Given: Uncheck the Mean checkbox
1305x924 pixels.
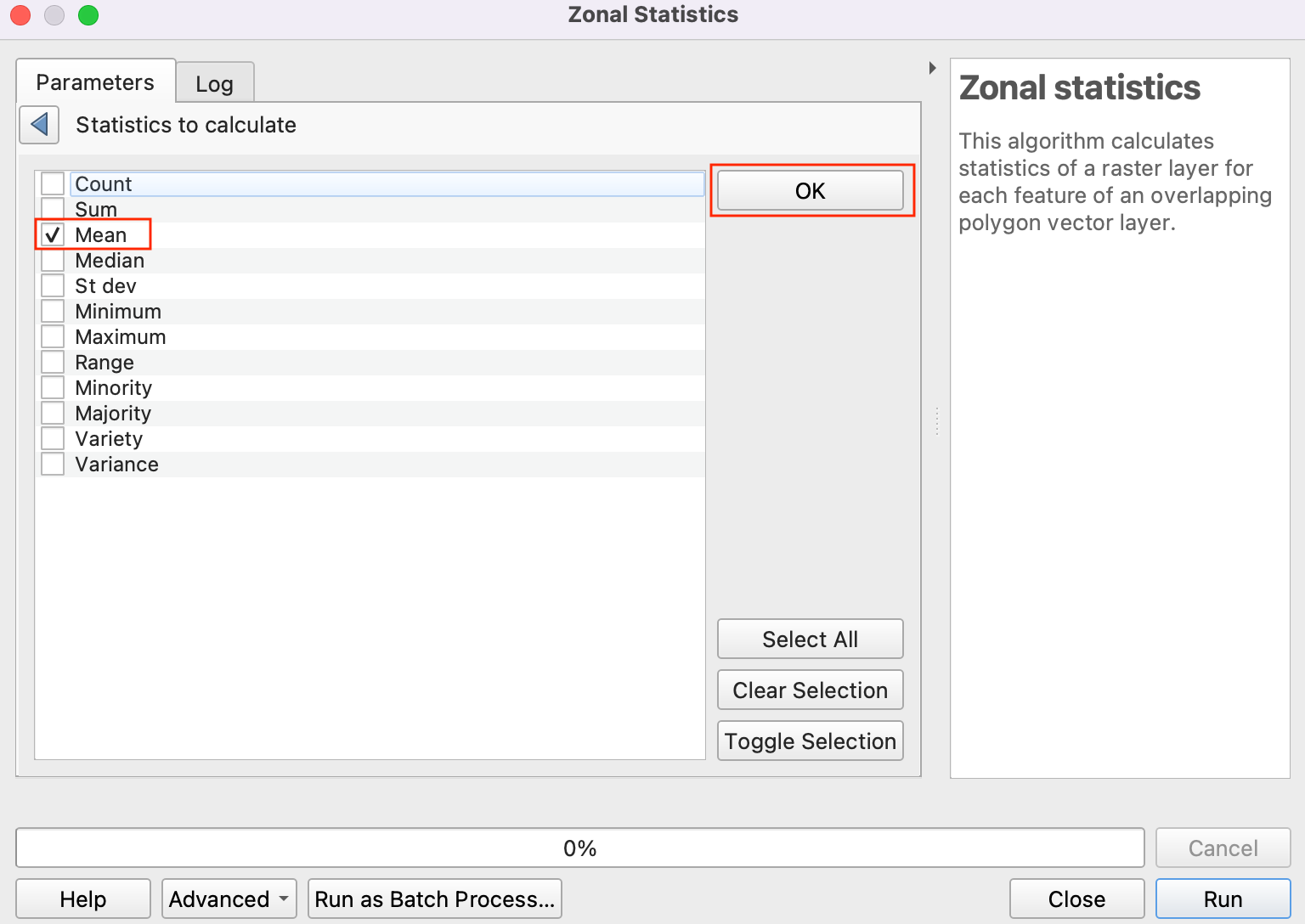Looking at the screenshot, I should click(x=53, y=235).
